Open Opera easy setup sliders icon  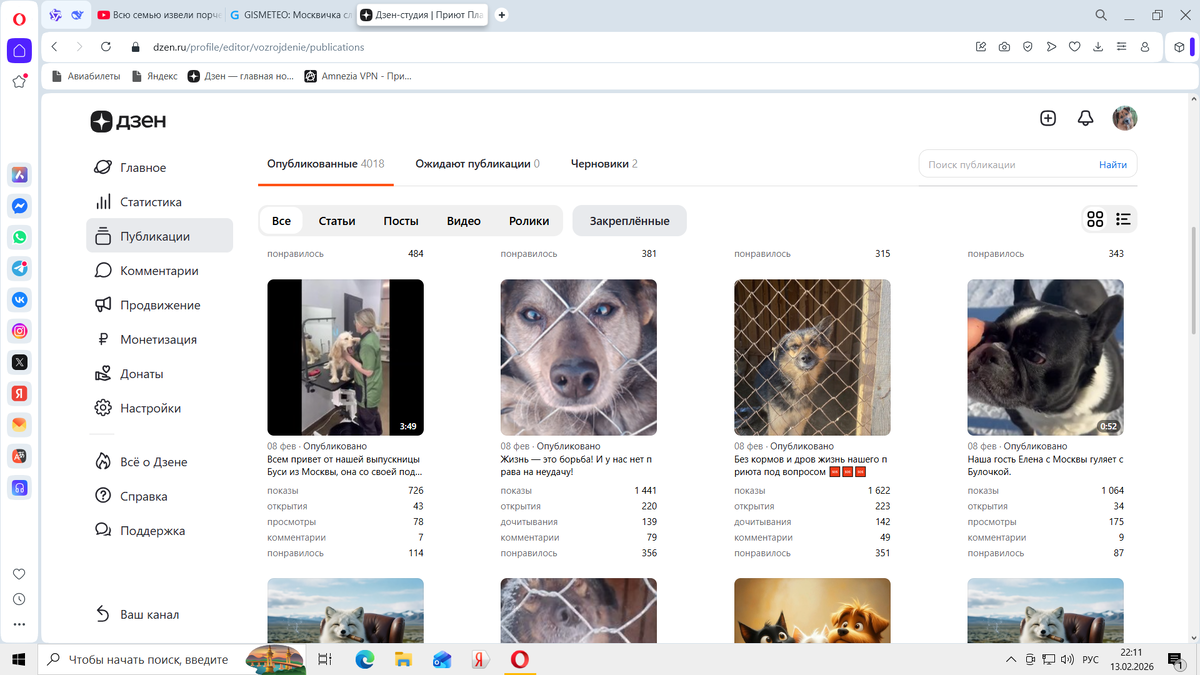[1121, 47]
